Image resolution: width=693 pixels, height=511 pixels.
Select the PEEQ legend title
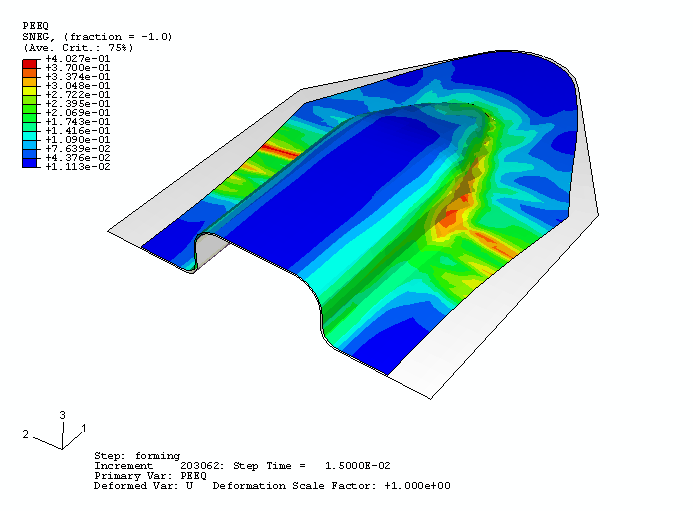tap(35, 26)
